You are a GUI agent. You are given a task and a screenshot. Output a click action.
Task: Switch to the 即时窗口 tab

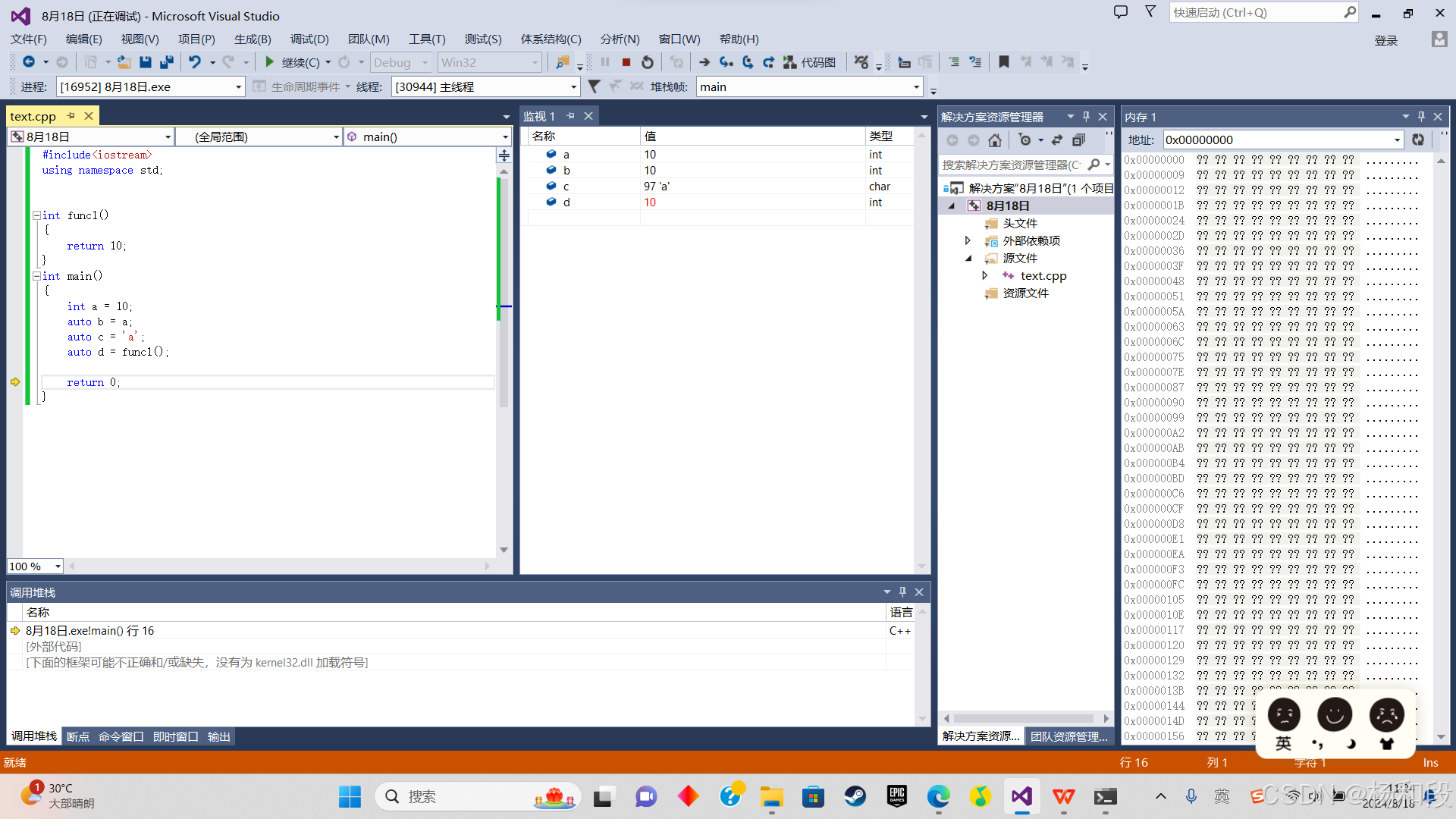coord(176,736)
